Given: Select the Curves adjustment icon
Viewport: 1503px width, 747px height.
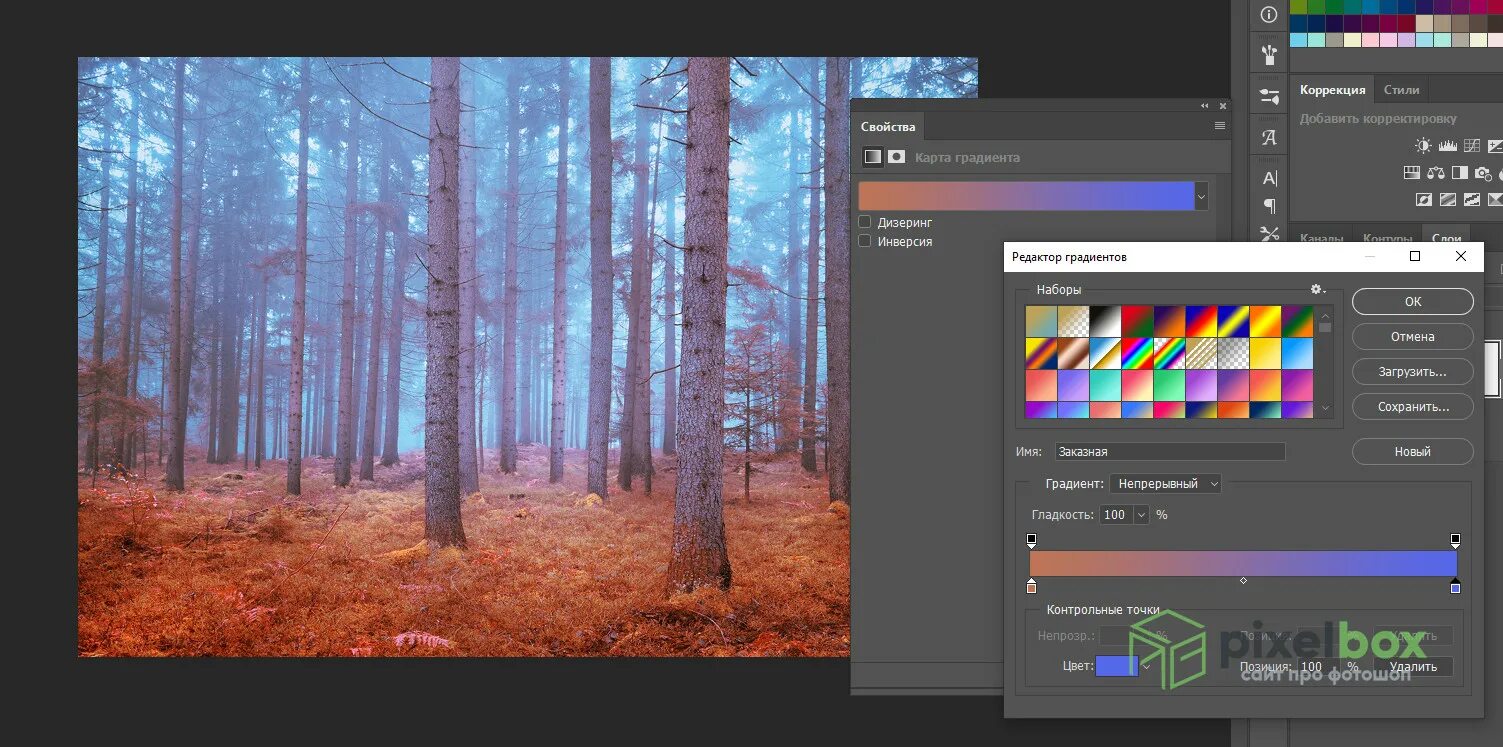Looking at the screenshot, I should point(1471,145).
